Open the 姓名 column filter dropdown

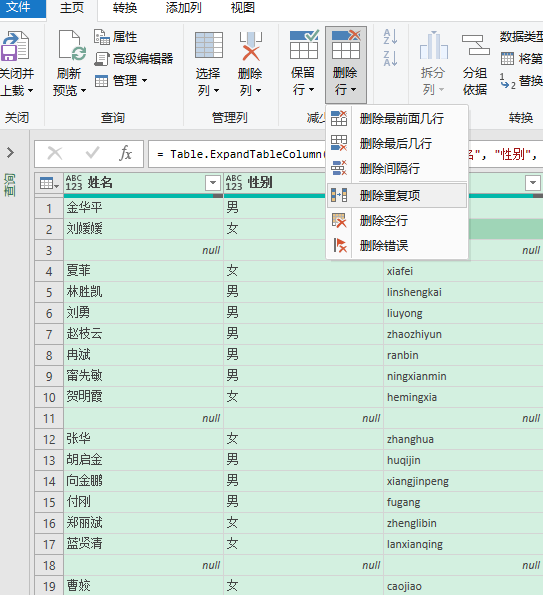coord(213,183)
